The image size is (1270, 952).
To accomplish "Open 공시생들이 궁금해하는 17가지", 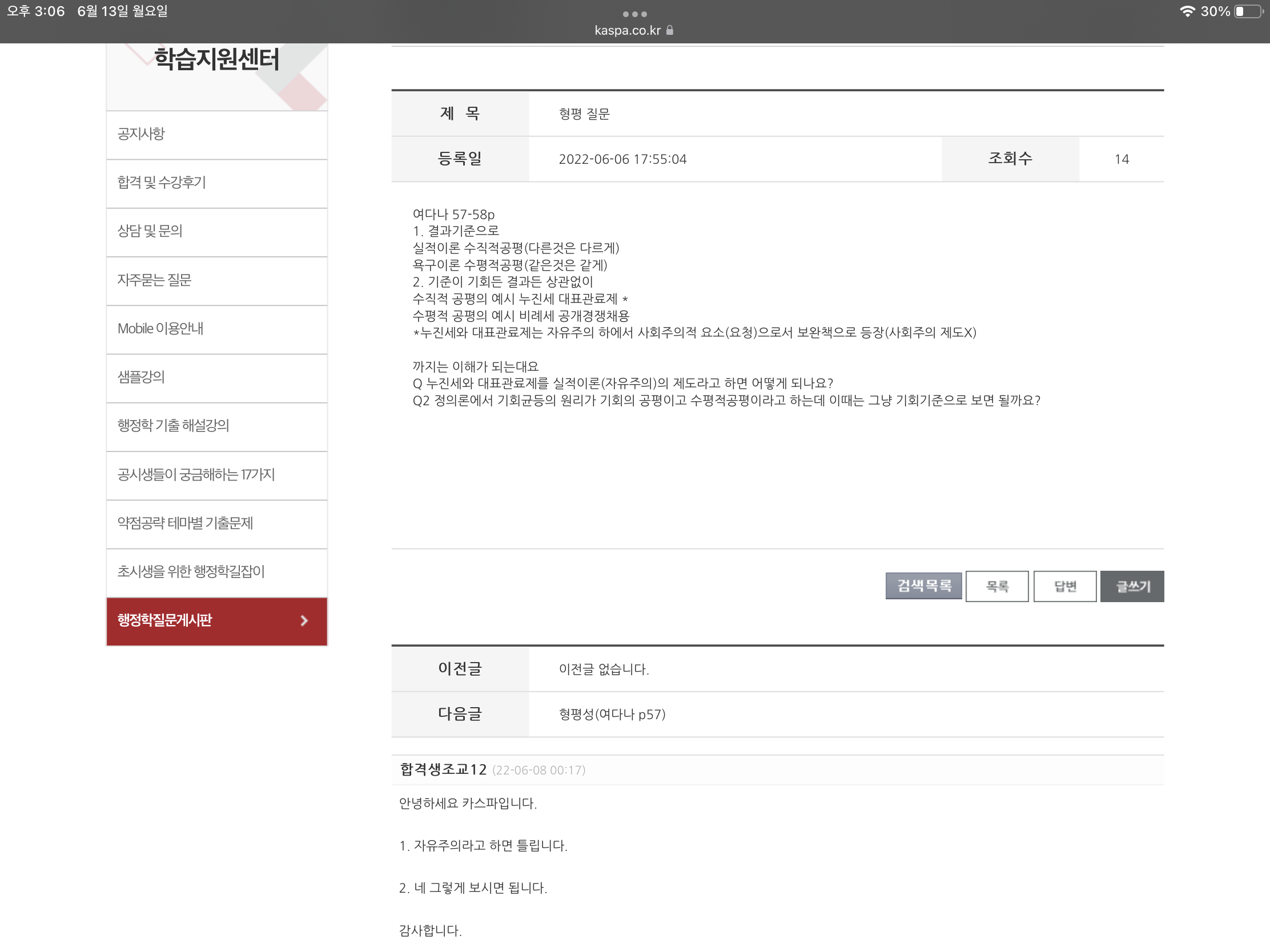I will 196,474.
